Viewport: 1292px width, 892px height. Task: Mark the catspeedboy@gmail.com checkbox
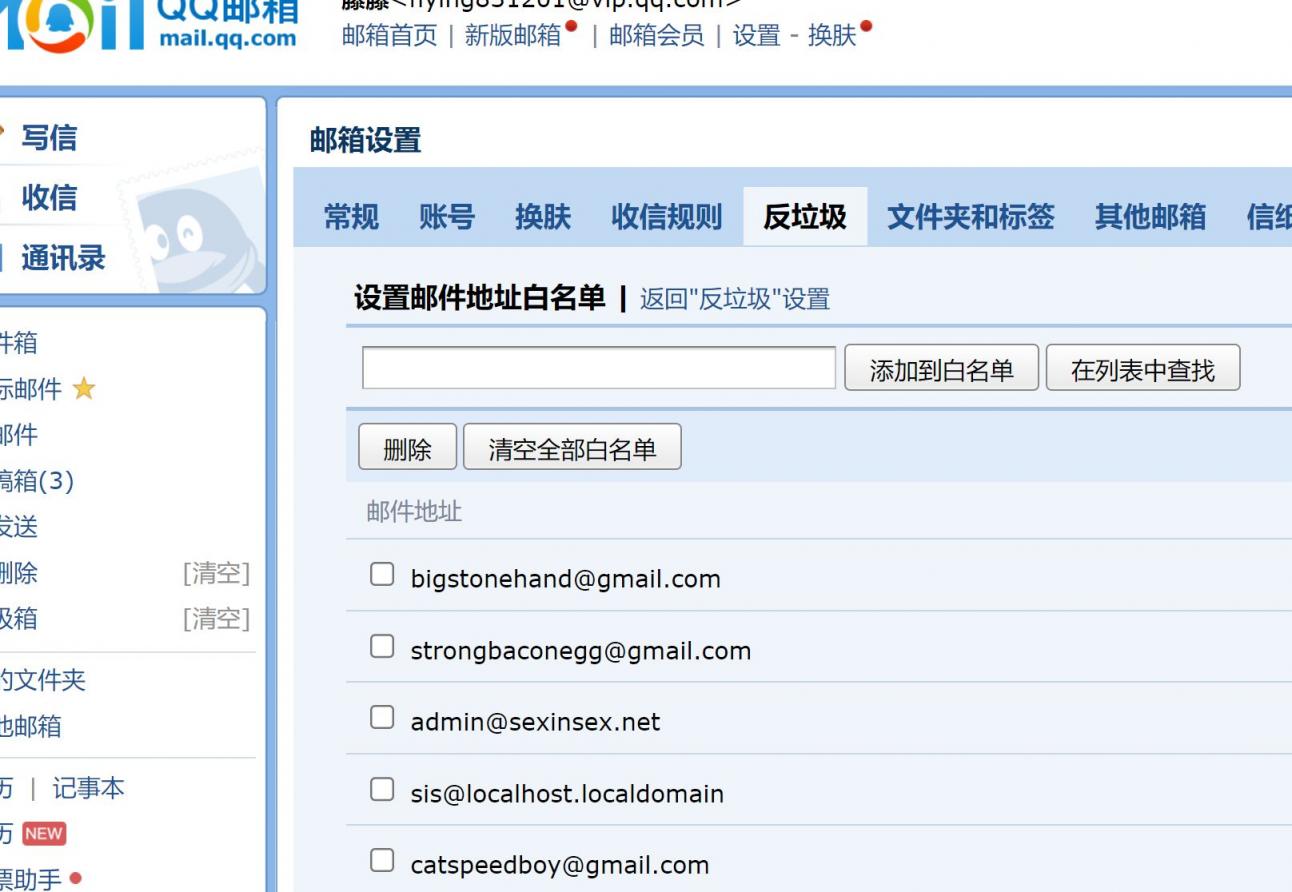tap(382, 860)
